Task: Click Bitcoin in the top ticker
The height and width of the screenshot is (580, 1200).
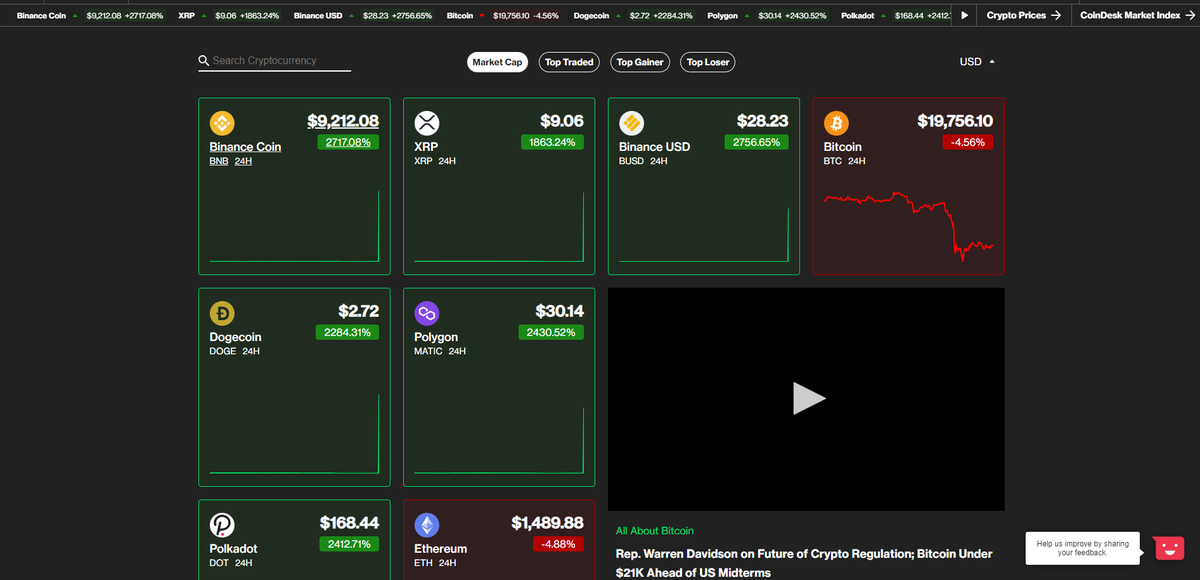Action: click(x=460, y=16)
